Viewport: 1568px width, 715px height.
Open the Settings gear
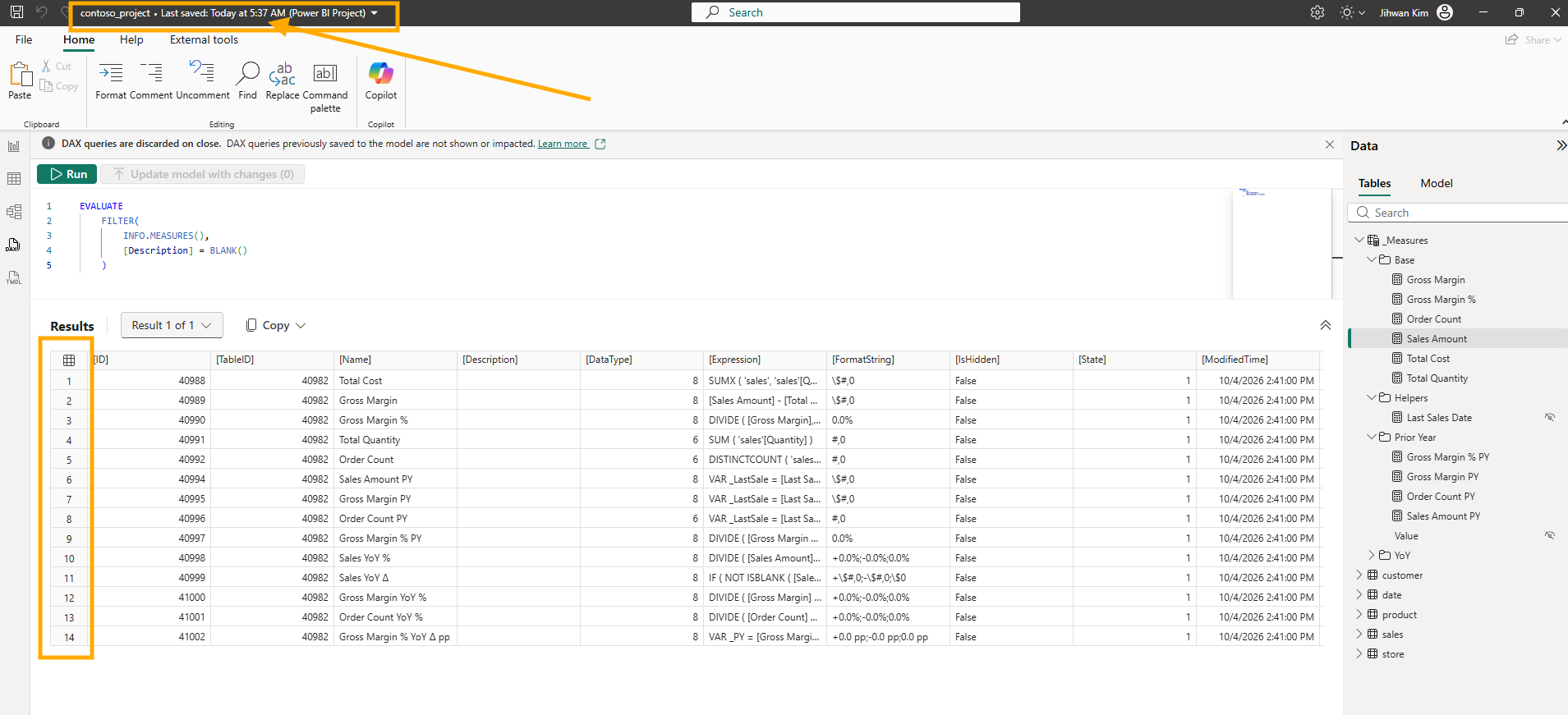tap(1317, 12)
